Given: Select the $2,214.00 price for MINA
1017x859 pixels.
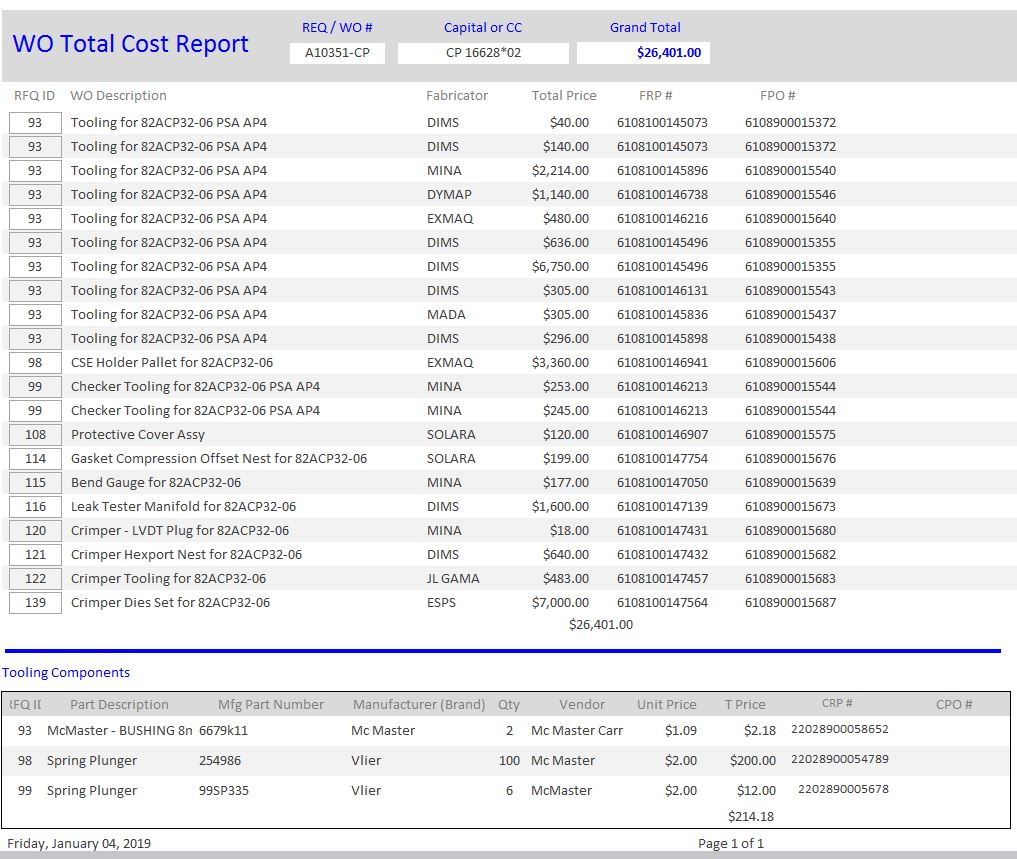Looking at the screenshot, I should [x=560, y=171].
